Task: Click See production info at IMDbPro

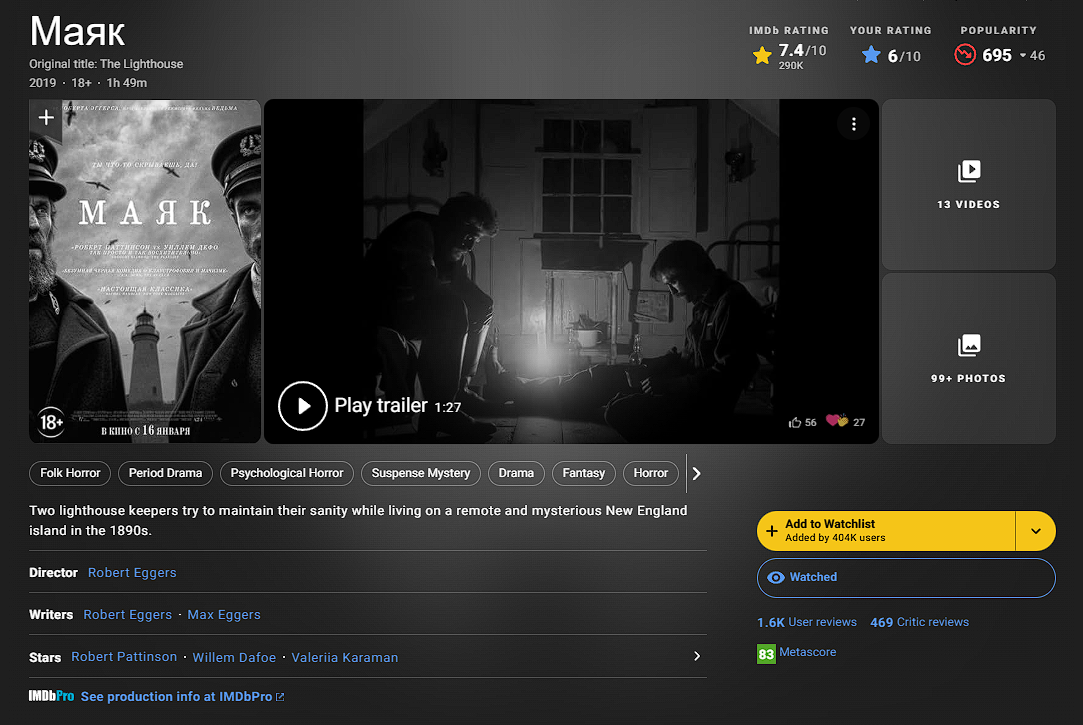Action: tap(182, 697)
